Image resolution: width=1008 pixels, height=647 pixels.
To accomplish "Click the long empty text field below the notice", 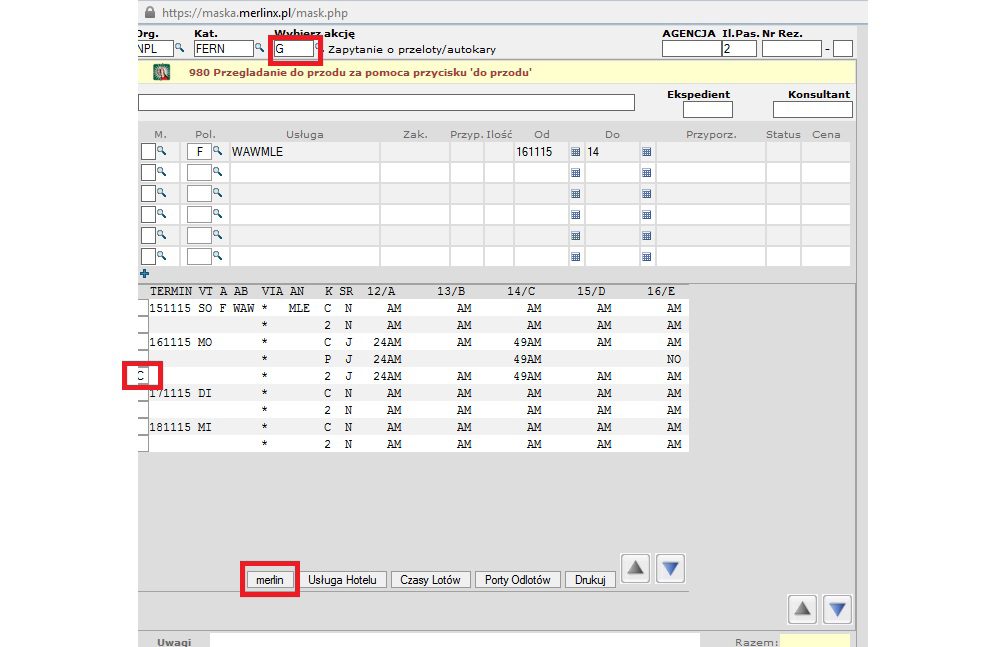I will click(x=386, y=103).
